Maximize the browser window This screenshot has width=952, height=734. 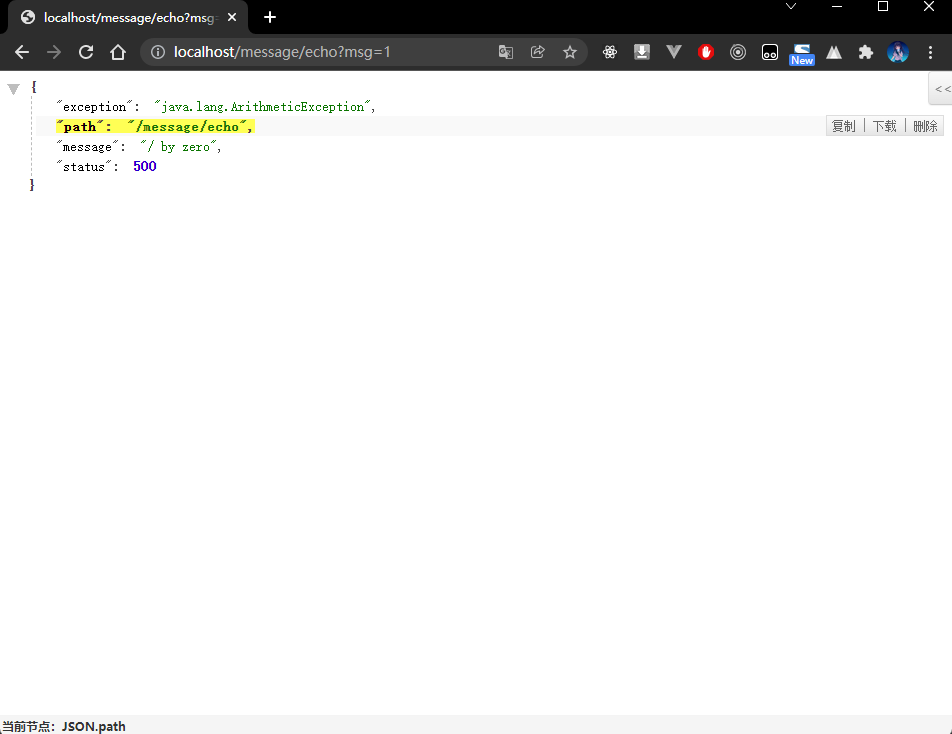[x=883, y=7]
